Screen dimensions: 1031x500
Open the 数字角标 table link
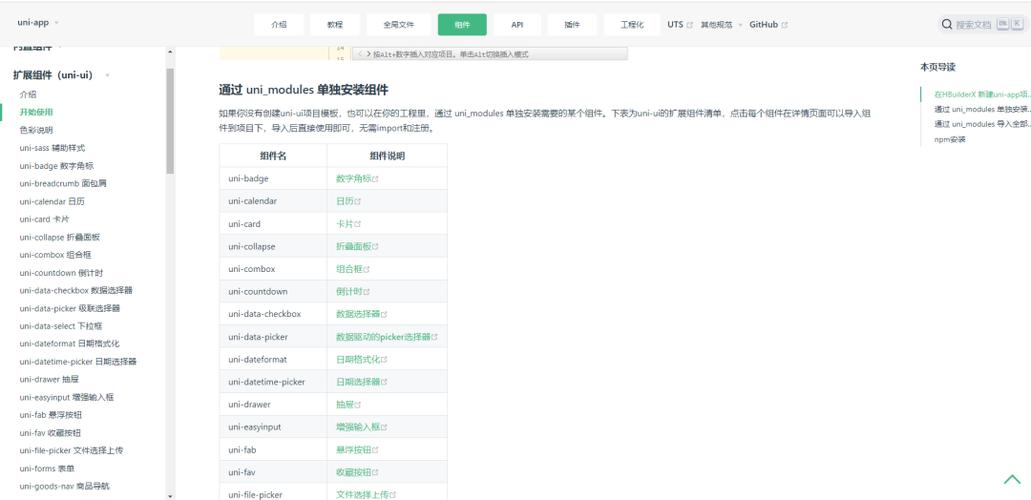pos(357,178)
